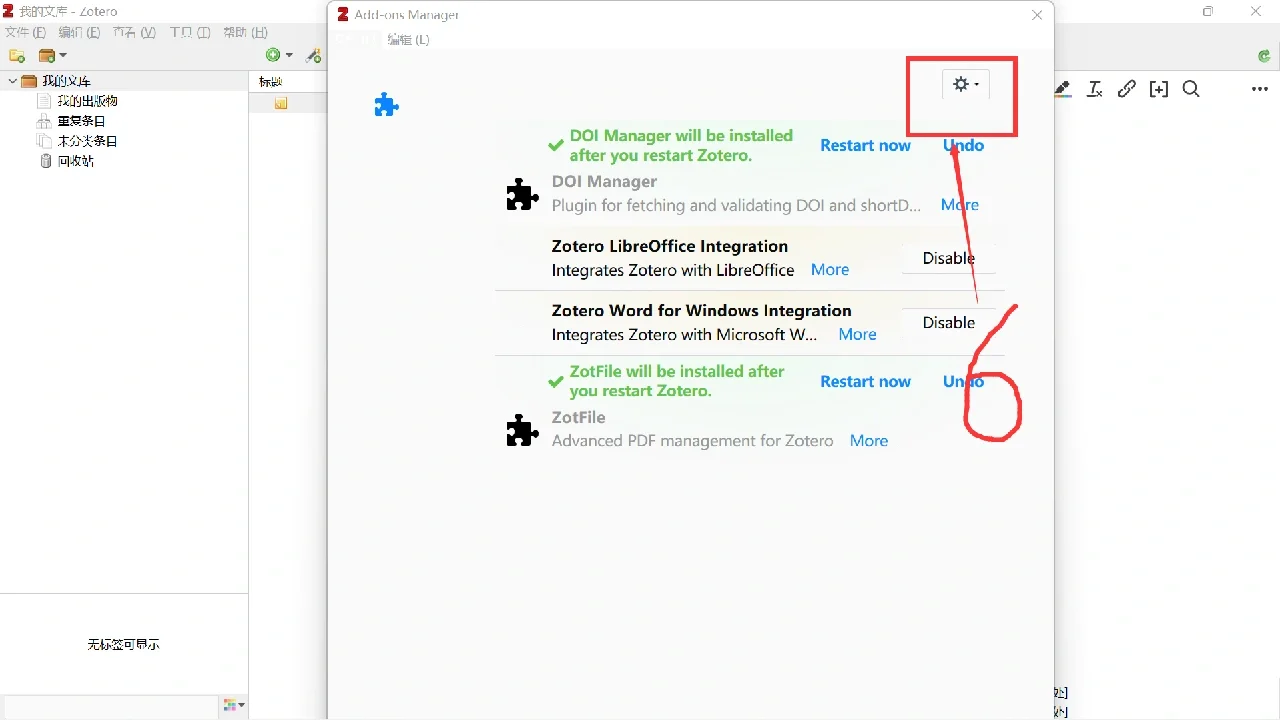Select 我的文库 in the collection tree
This screenshot has height=720, width=1280.
point(66,81)
